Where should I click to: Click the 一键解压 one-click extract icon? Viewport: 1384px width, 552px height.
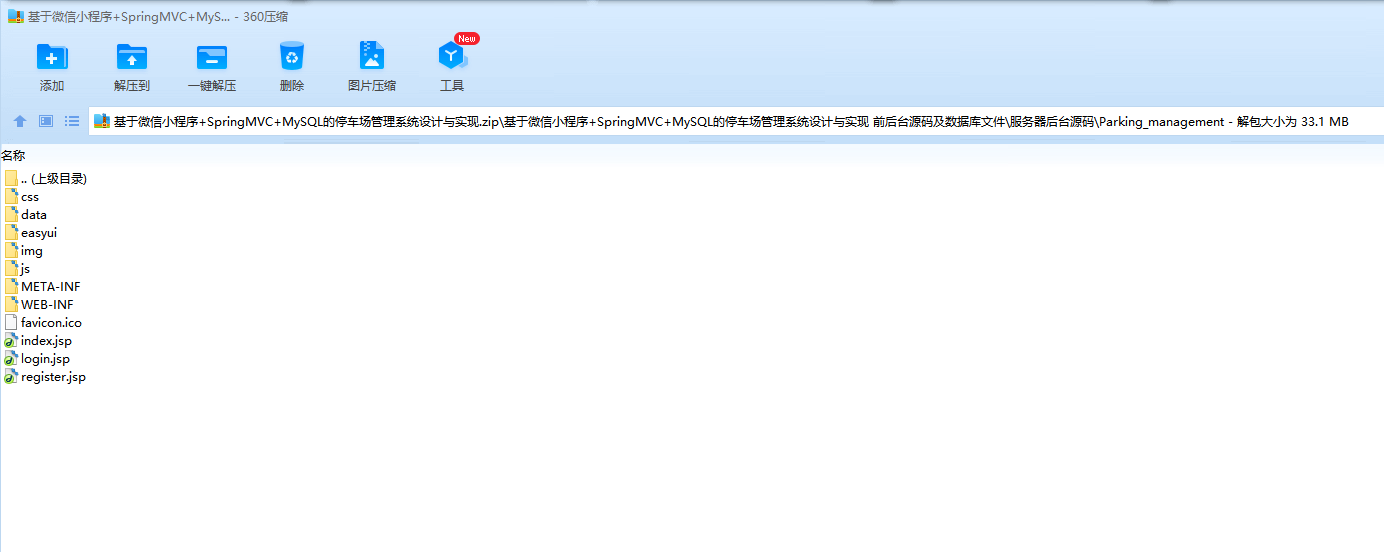pyautogui.click(x=212, y=56)
